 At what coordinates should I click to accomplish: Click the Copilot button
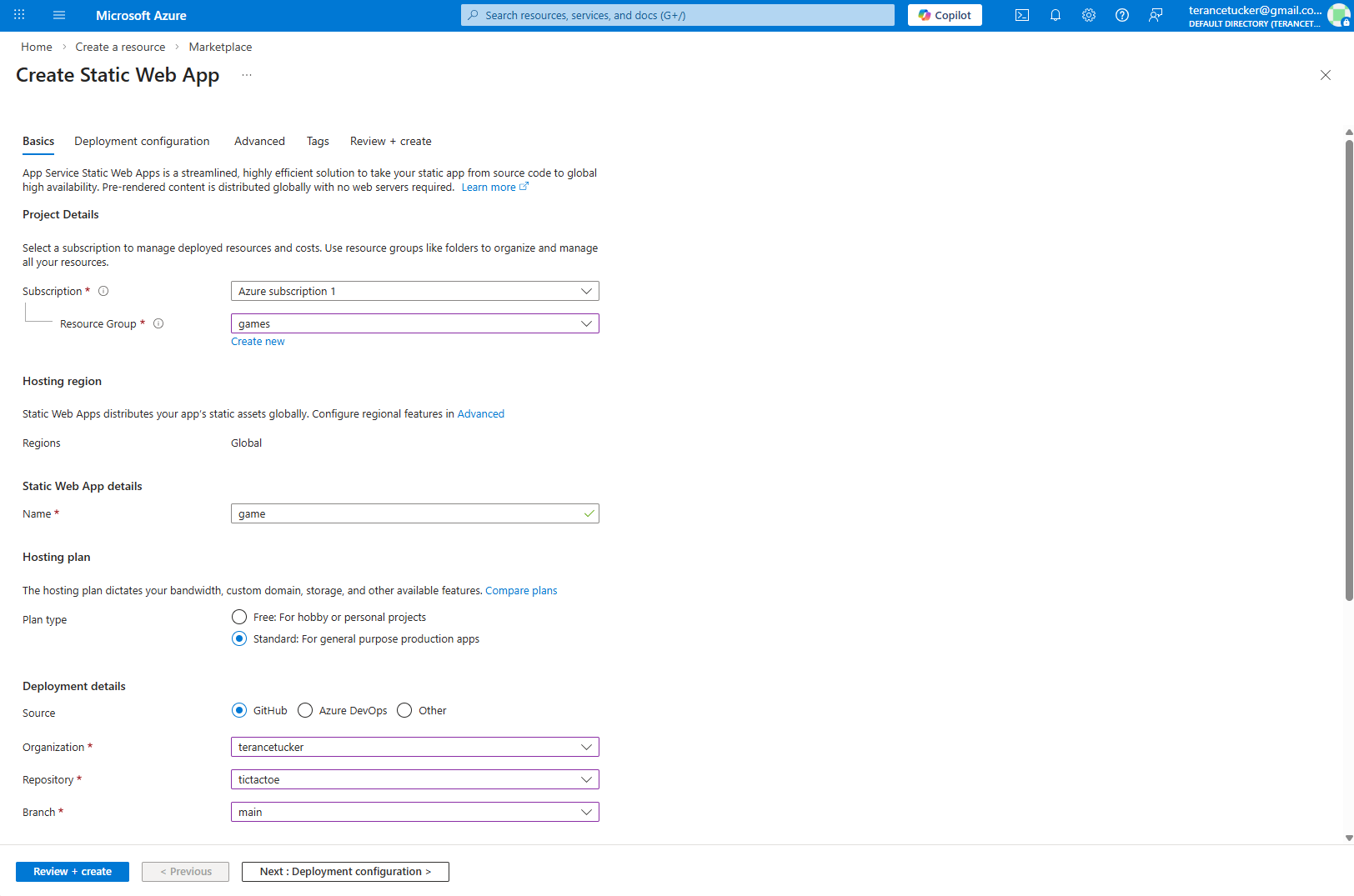point(945,15)
